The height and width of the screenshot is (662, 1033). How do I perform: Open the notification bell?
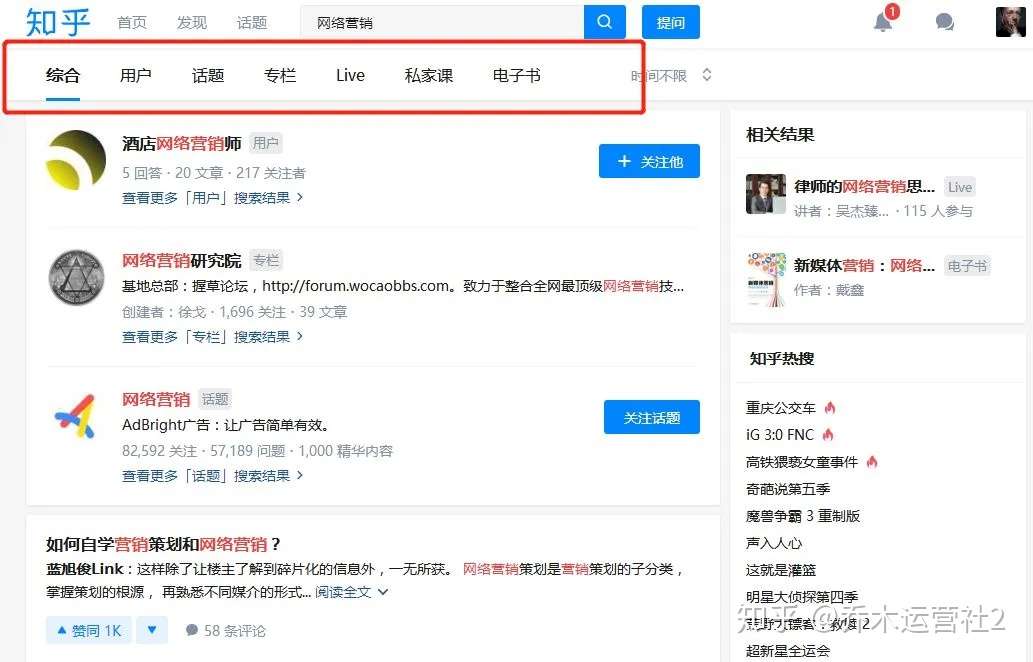pyautogui.click(x=883, y=22)
